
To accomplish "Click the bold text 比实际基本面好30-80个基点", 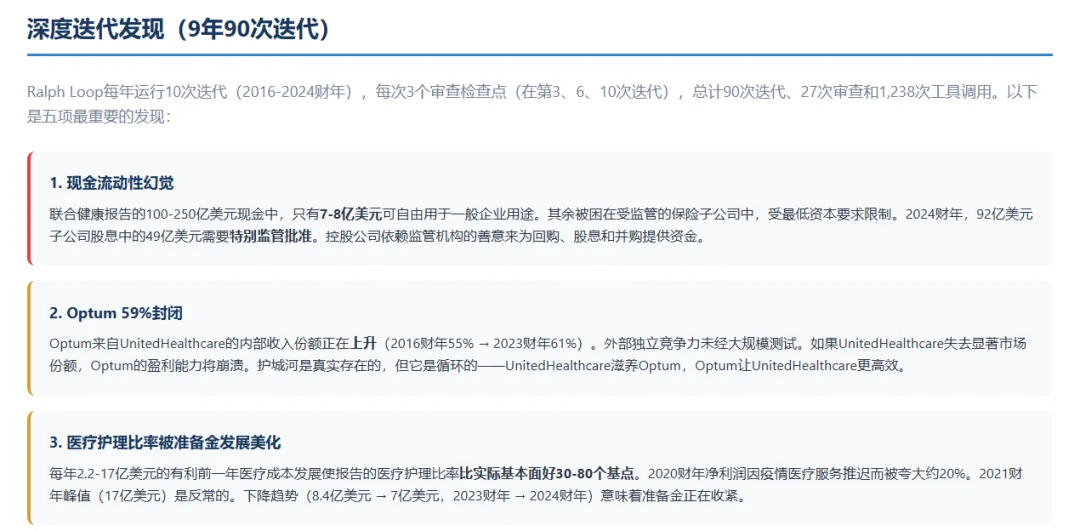I will click(546, 473).
